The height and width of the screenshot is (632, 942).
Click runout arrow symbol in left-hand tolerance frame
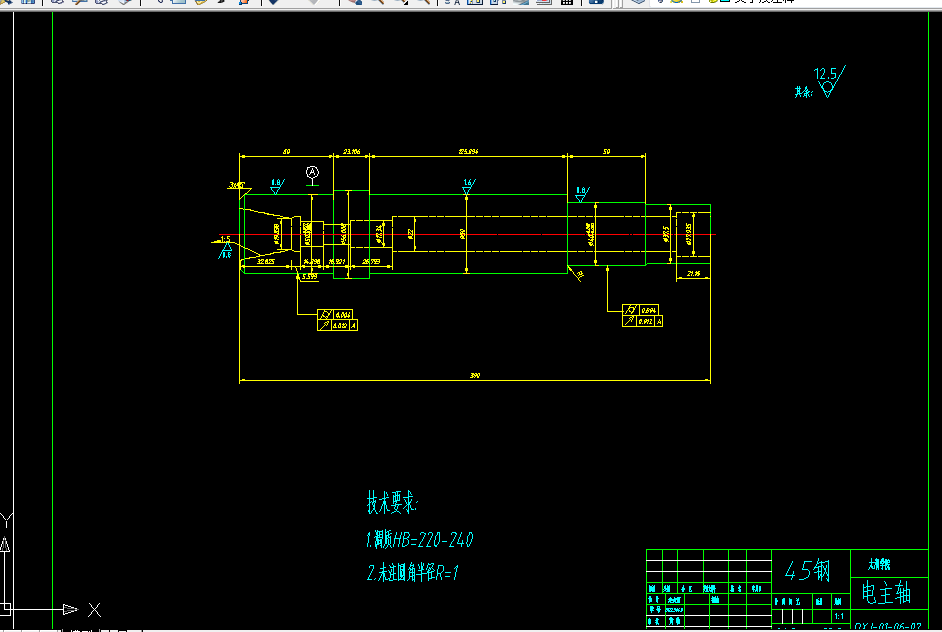coord(324,325)
